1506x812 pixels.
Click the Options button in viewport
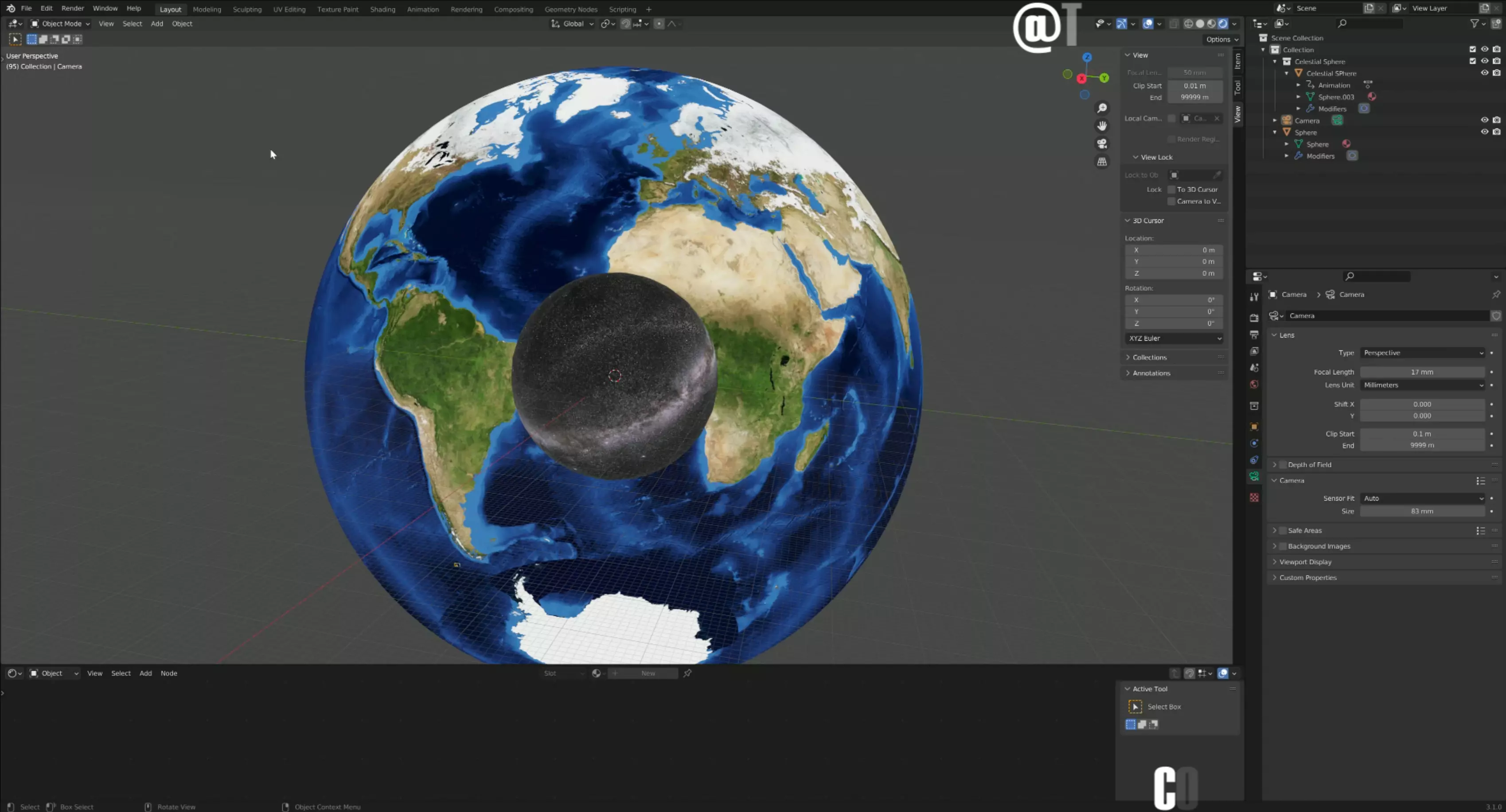click(x=1221, y=39)
